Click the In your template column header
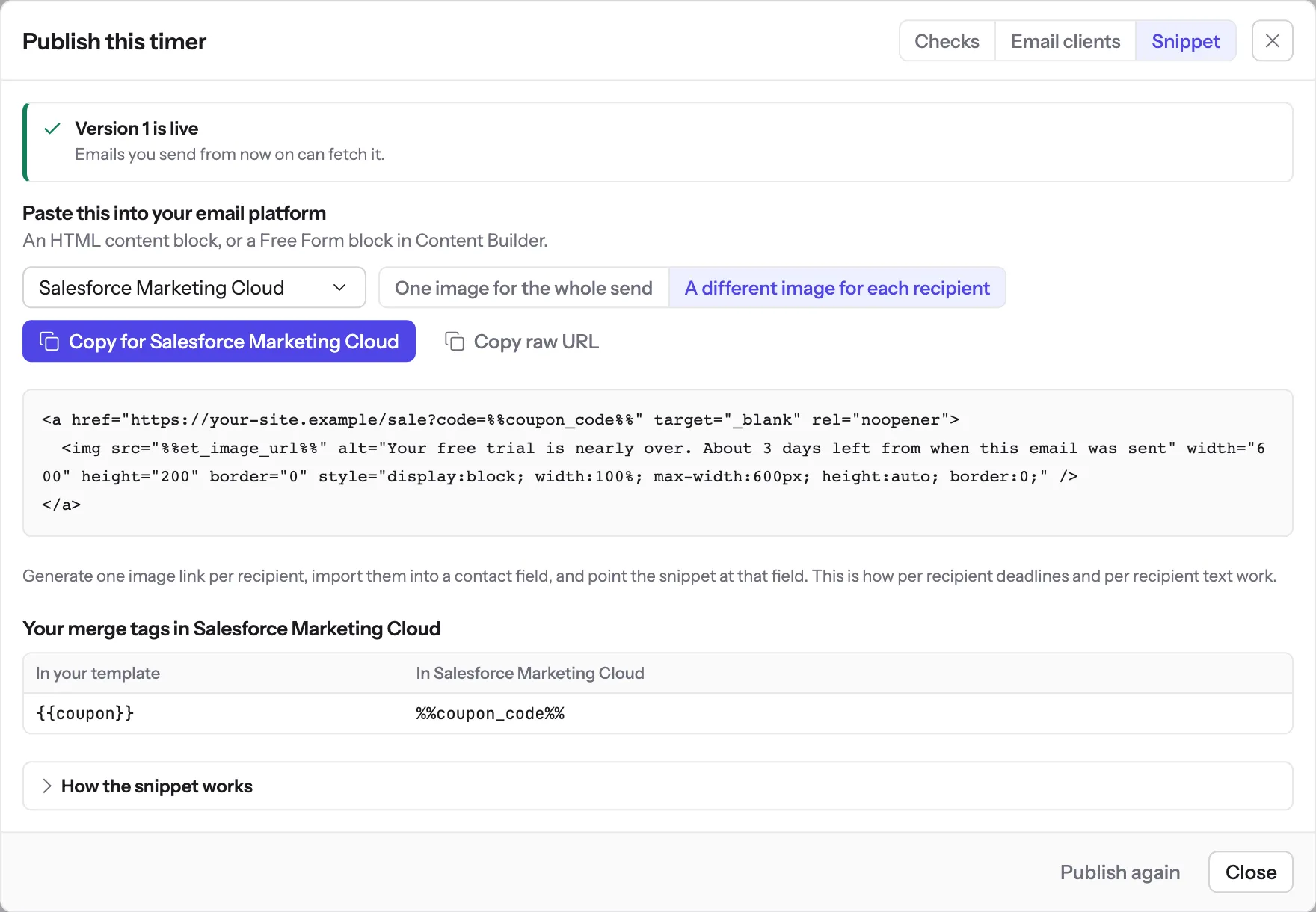 pos(98,673)
